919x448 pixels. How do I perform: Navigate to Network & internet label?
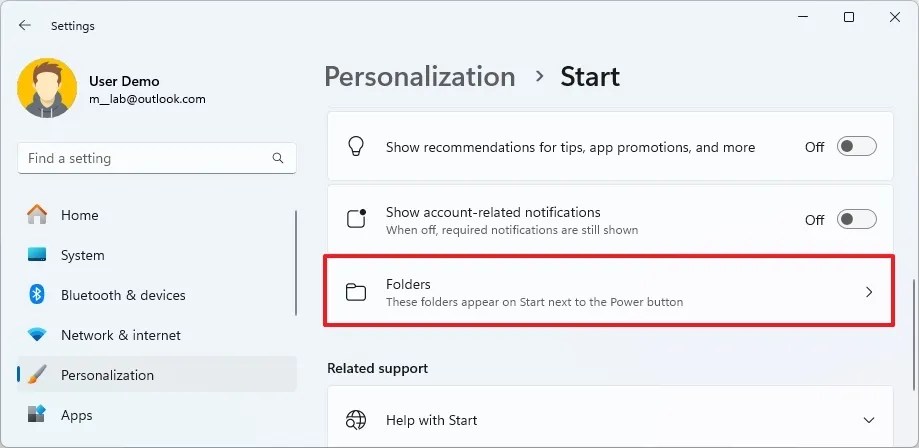pyautogui.click(x=121, y=335)
